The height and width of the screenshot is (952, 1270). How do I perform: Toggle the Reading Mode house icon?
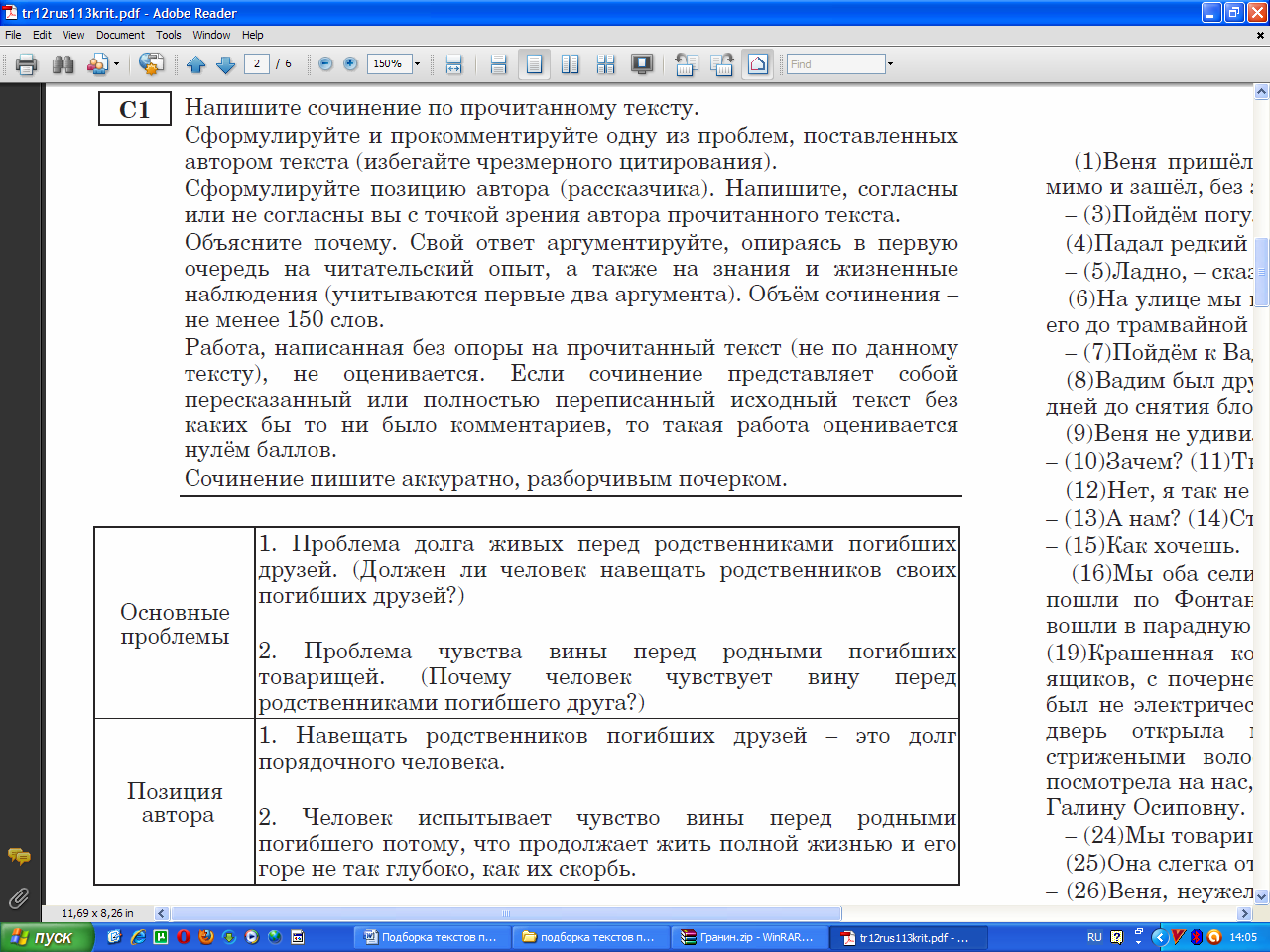click(x=758, y=64)
